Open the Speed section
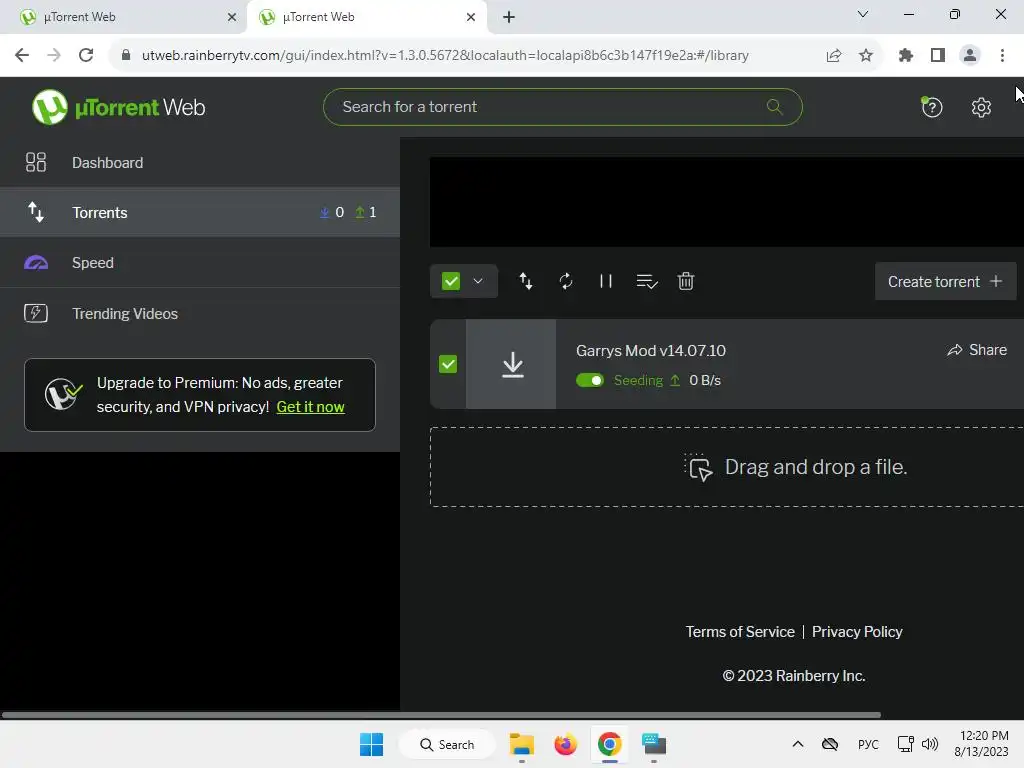Image resolution: width=1024 pixels, height=768 pixels. 200,263
